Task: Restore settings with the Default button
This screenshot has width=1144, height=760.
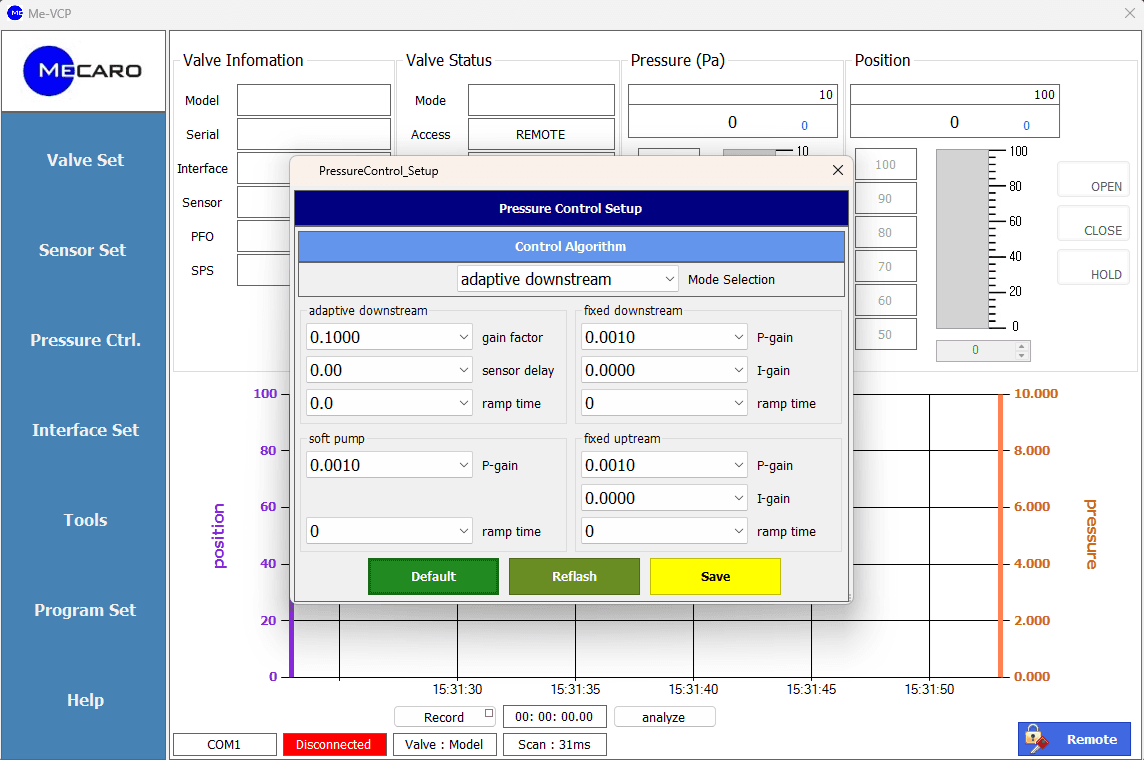Action: point(433,576)
